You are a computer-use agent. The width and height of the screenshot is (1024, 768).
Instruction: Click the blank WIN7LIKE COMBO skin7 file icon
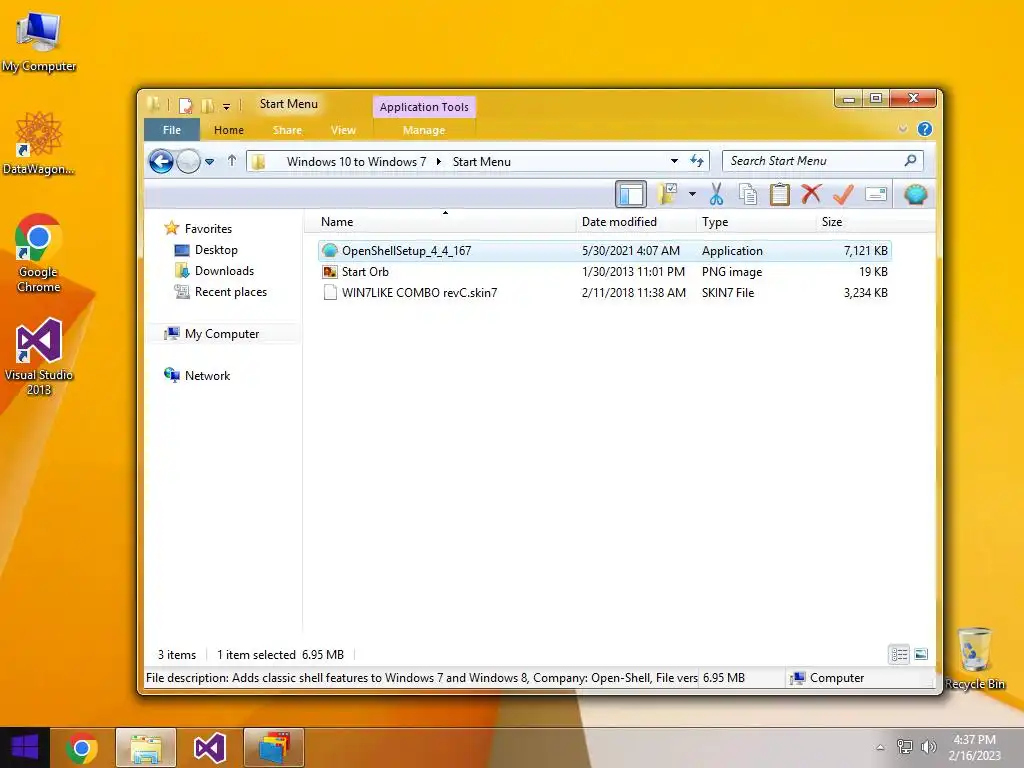point(330,293)
